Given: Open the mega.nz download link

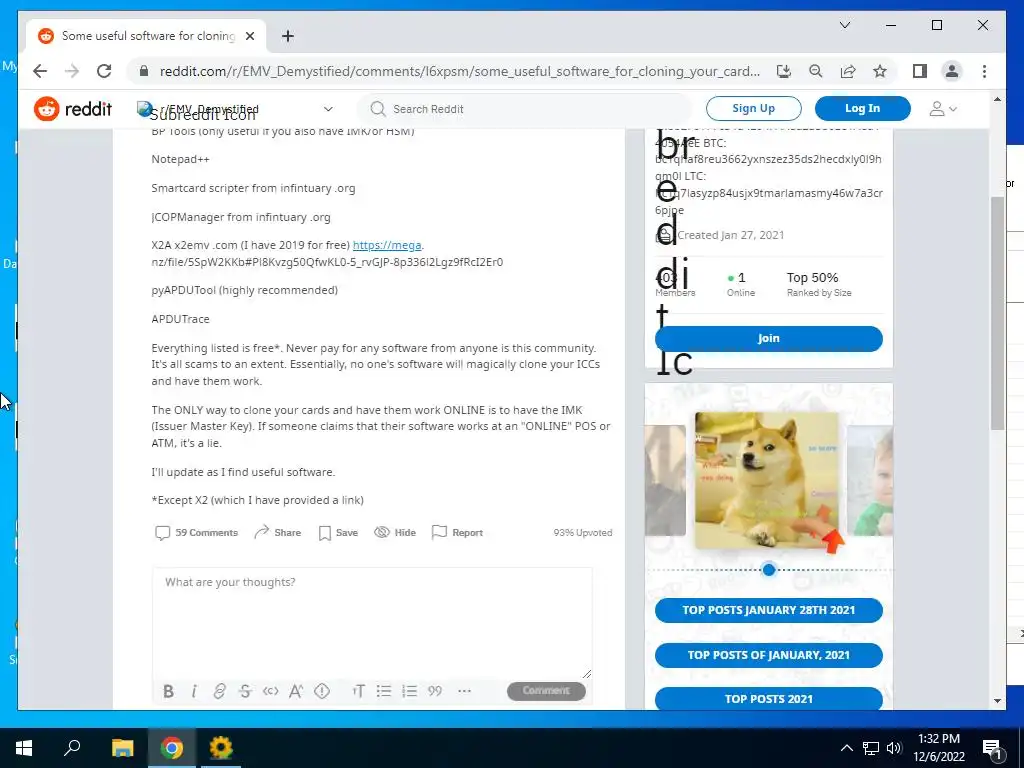Looking at the screenshot, I should coord(387,245).
